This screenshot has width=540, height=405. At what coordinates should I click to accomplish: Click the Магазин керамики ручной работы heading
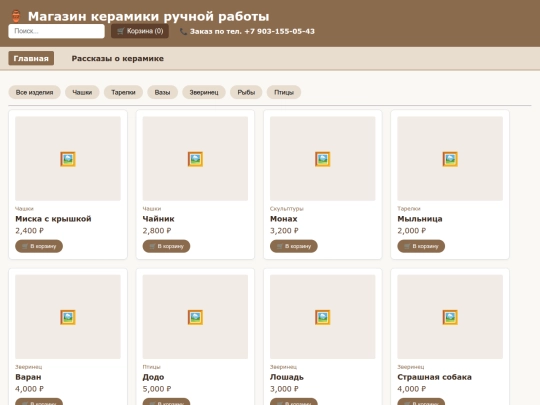click(148, 17)
